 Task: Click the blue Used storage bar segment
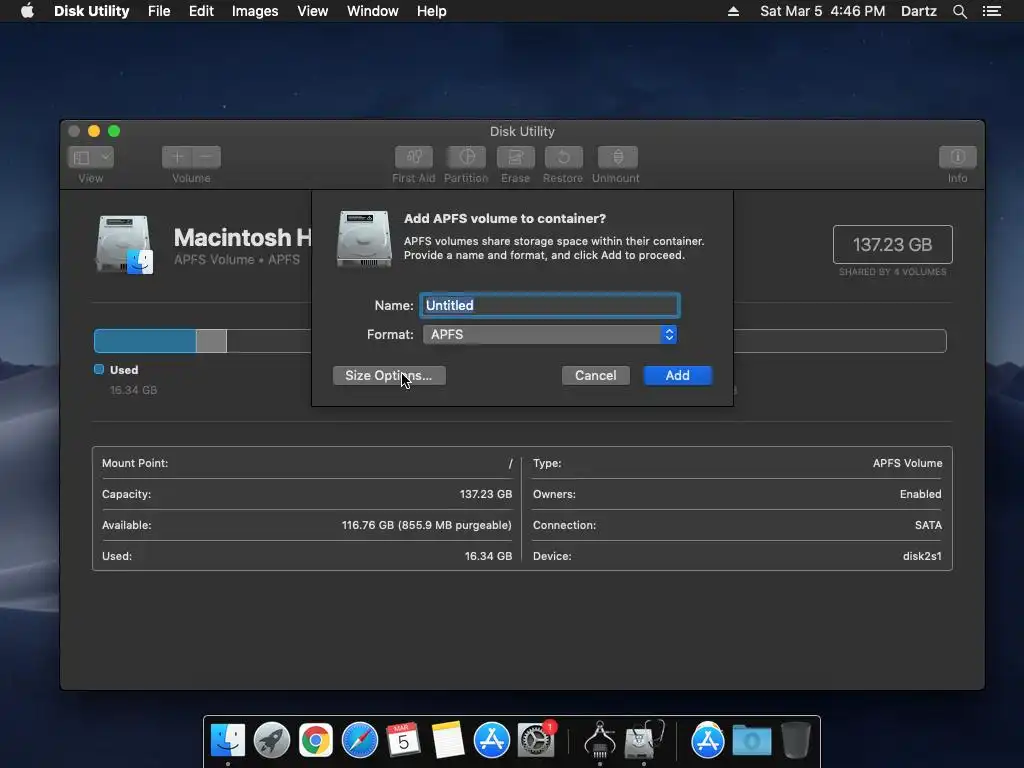(145, 341)
